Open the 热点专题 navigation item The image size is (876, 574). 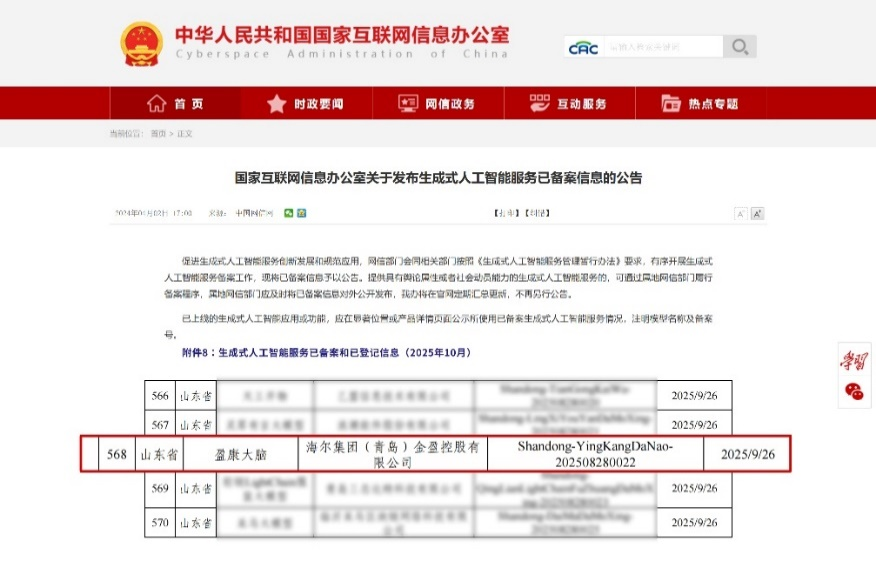(x=700, y=104)
